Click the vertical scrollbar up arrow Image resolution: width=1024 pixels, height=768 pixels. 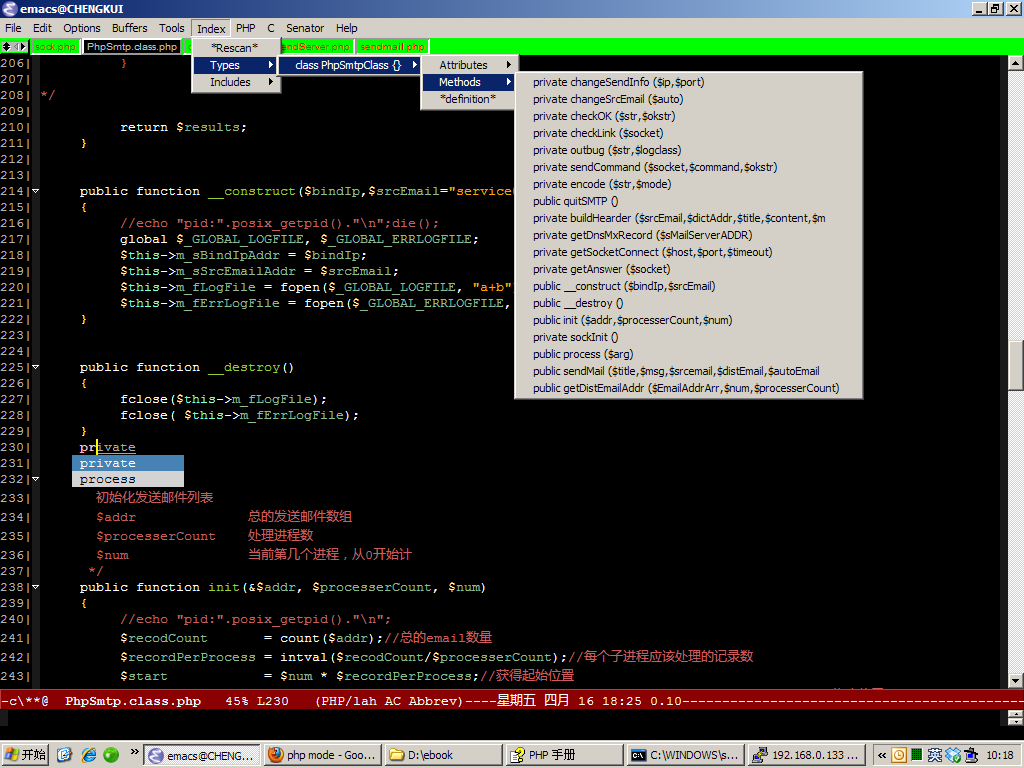click(x=1015, y=63)
